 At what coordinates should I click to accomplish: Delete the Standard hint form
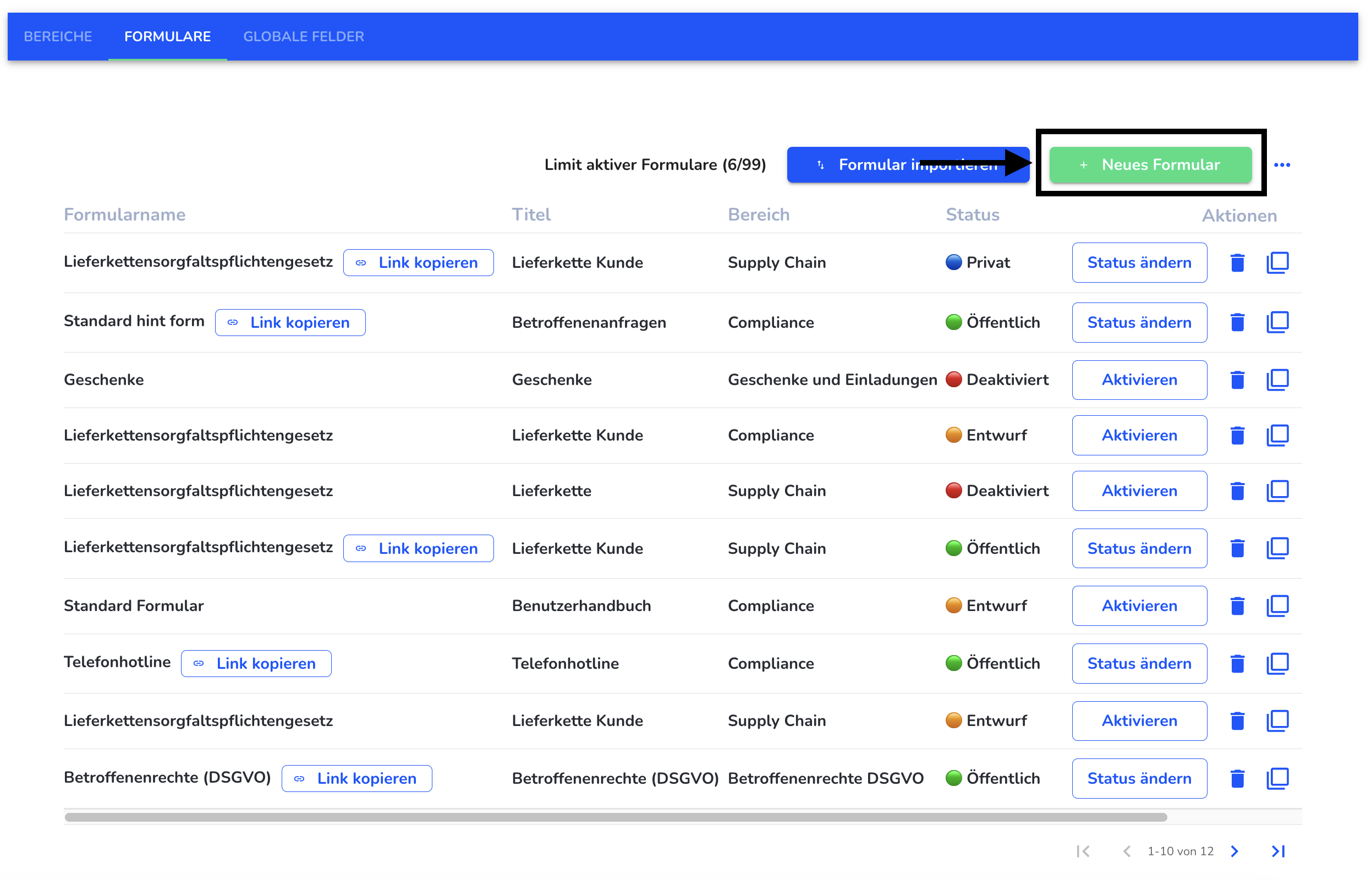[1237, 323]
